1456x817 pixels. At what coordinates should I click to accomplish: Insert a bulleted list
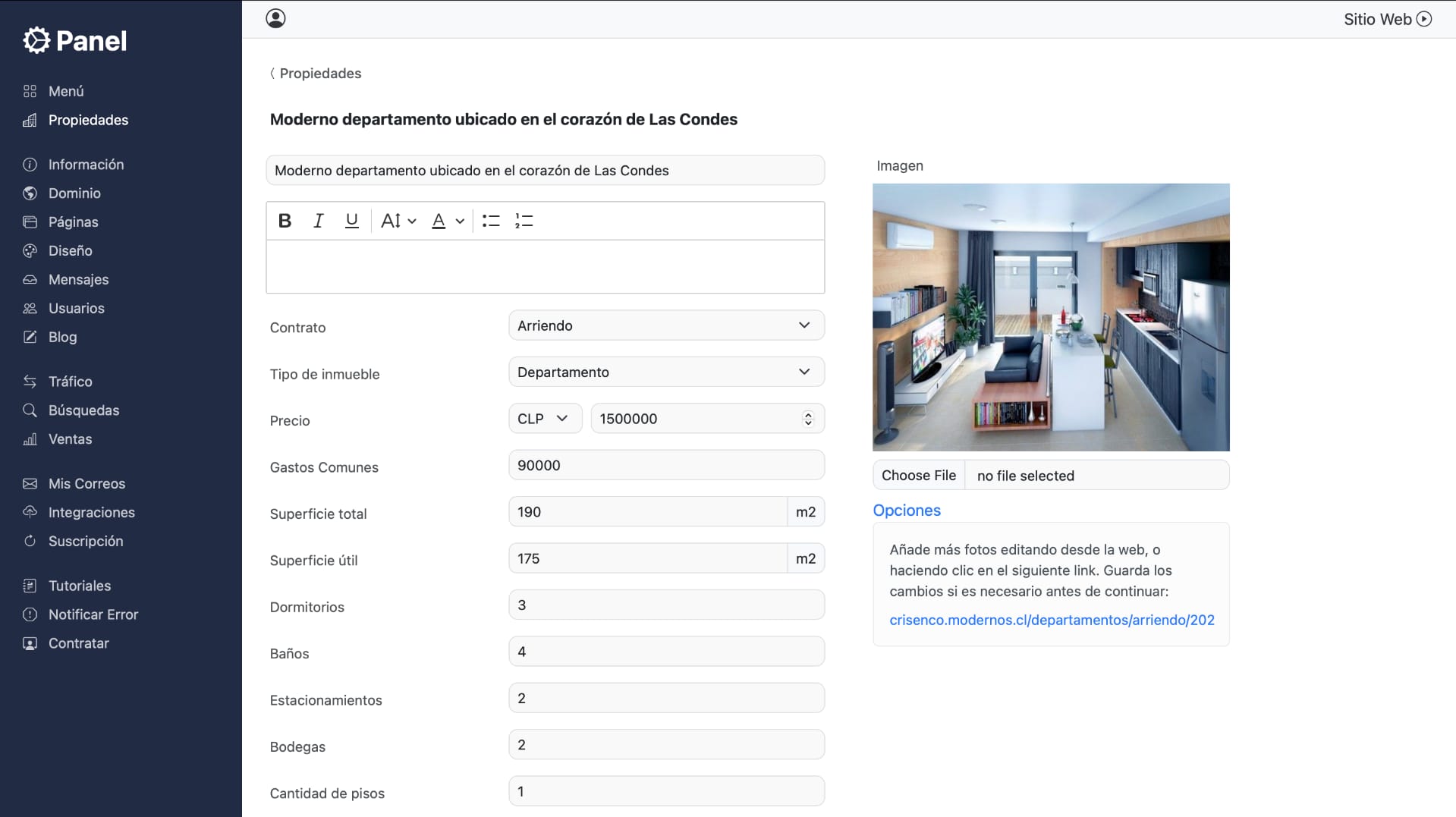click(491, 221)
